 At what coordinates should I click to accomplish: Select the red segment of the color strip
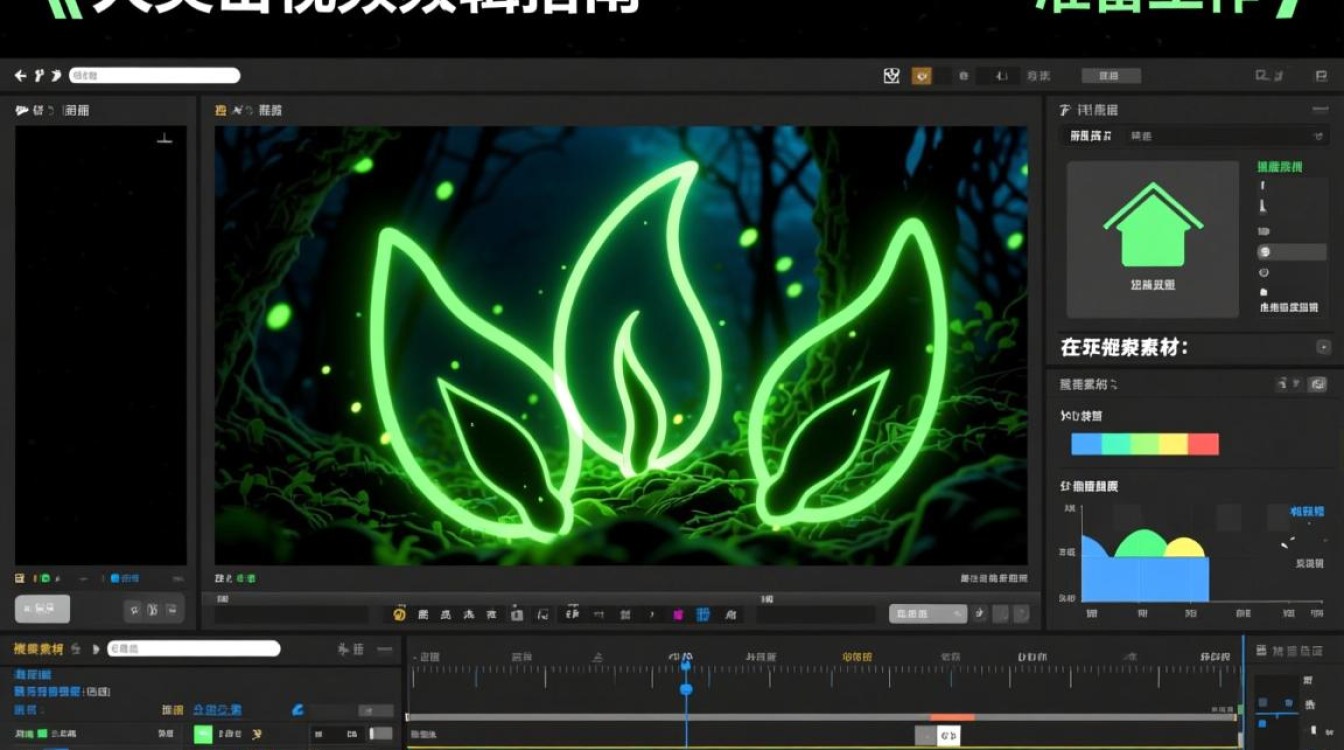pos(1204,444)
